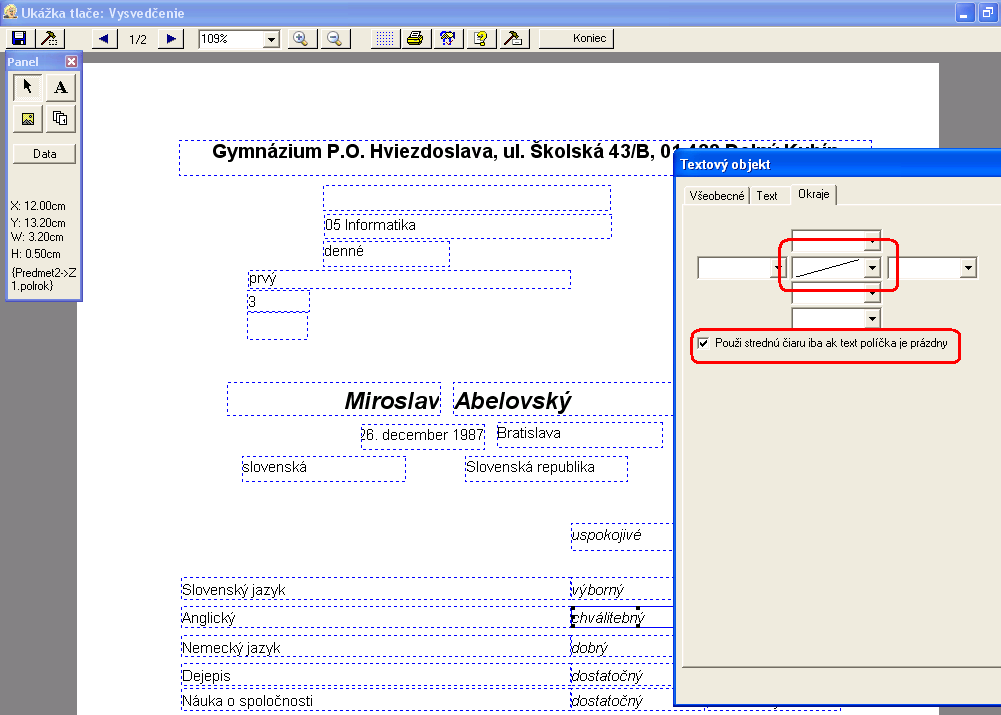Select the 'Slovenská republika' field
This screenshot has width=1001, height=715.
pyautogui.click(x=546, y=469)
